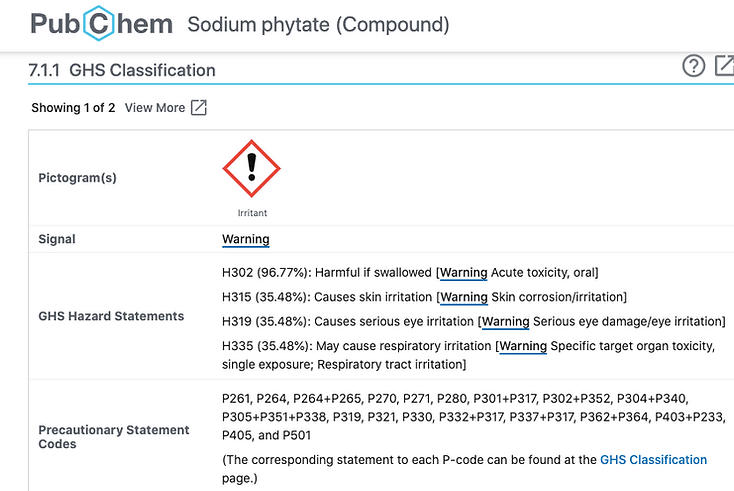The width and height of the screenshot is (734, 491).
Task: Open Warning link in H319 statement
Action: coord(506,322)
